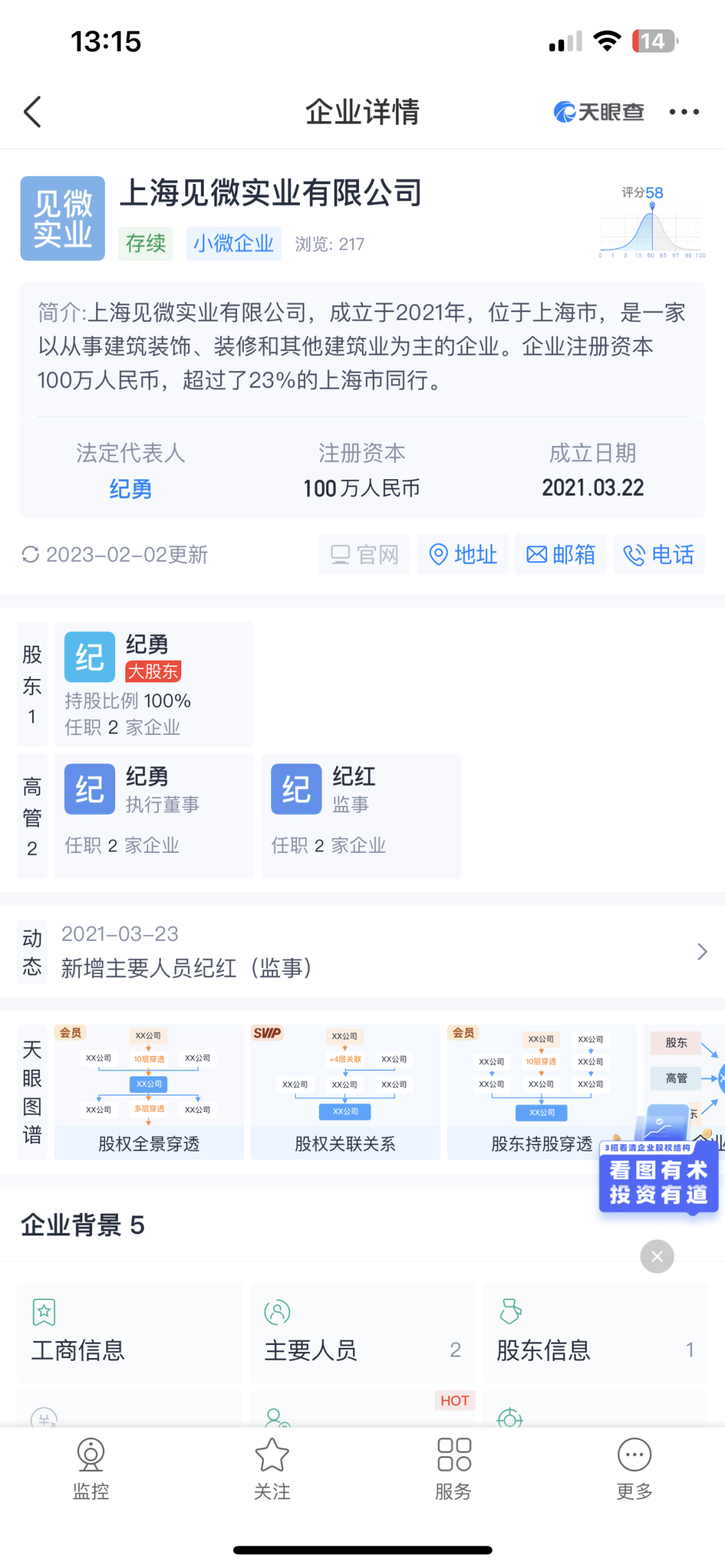Open 股权关联关系 graph thumbnail
Viewport: 725px width, 1568px height.
(x=345, y=1091)
